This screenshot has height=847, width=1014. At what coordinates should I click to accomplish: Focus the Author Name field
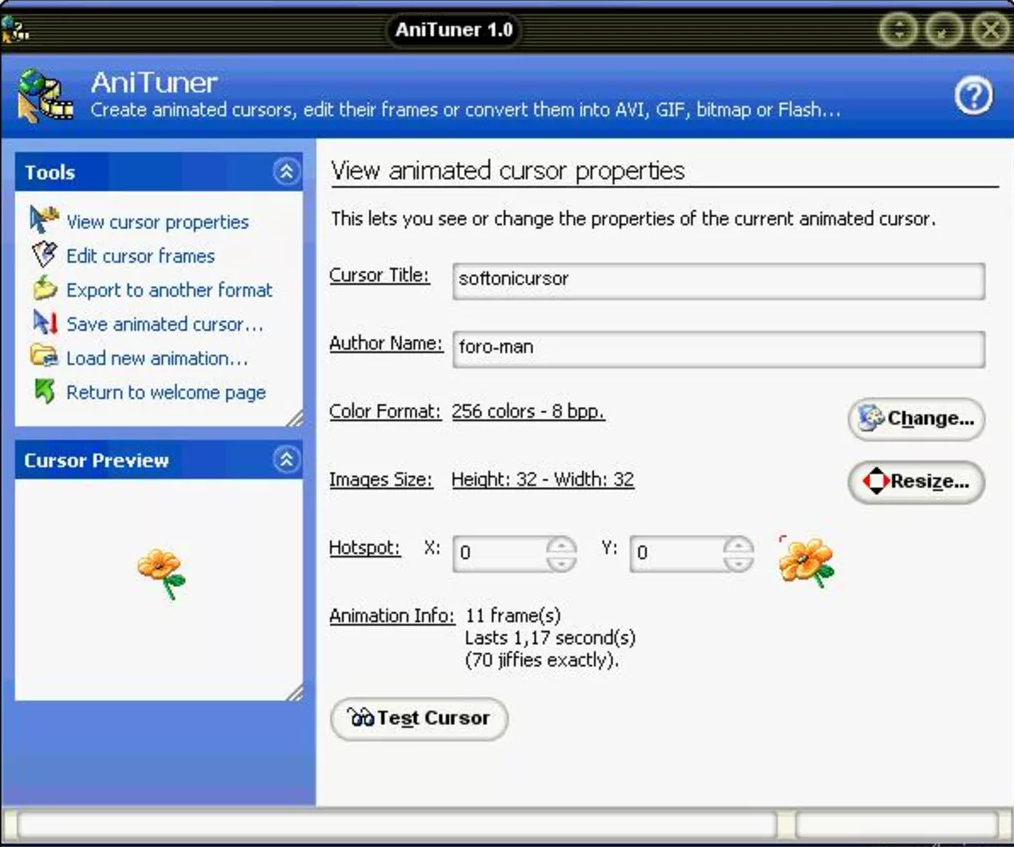[x=718, y=349]
